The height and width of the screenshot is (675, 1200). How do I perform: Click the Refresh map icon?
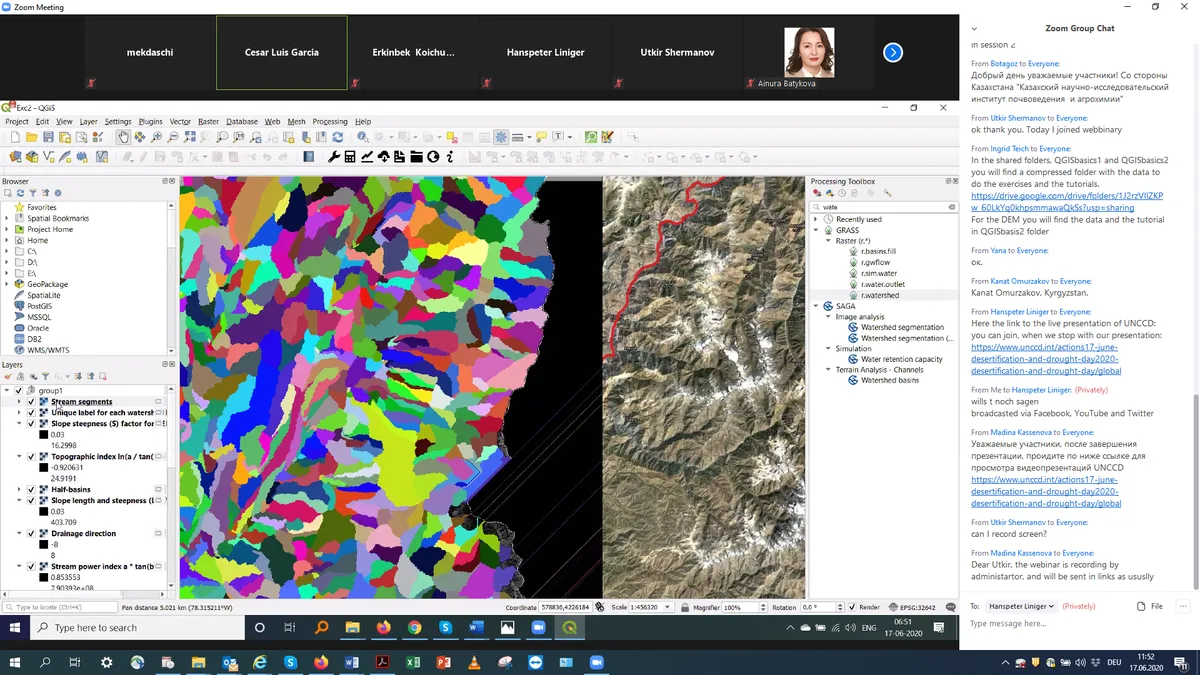337,137
